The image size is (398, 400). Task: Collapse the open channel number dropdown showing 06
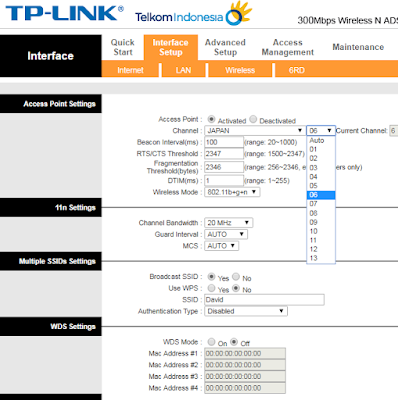tap(321, 131)
